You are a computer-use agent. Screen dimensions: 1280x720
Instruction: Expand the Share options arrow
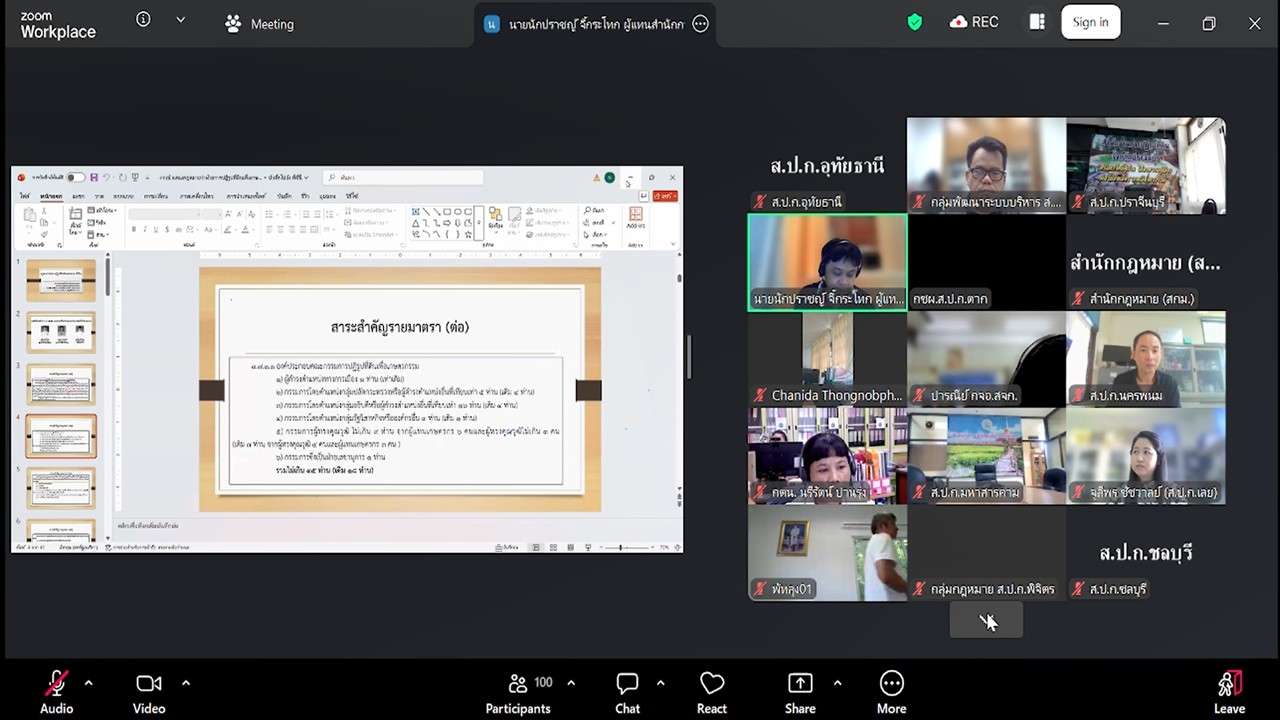[x=837, y=683]
